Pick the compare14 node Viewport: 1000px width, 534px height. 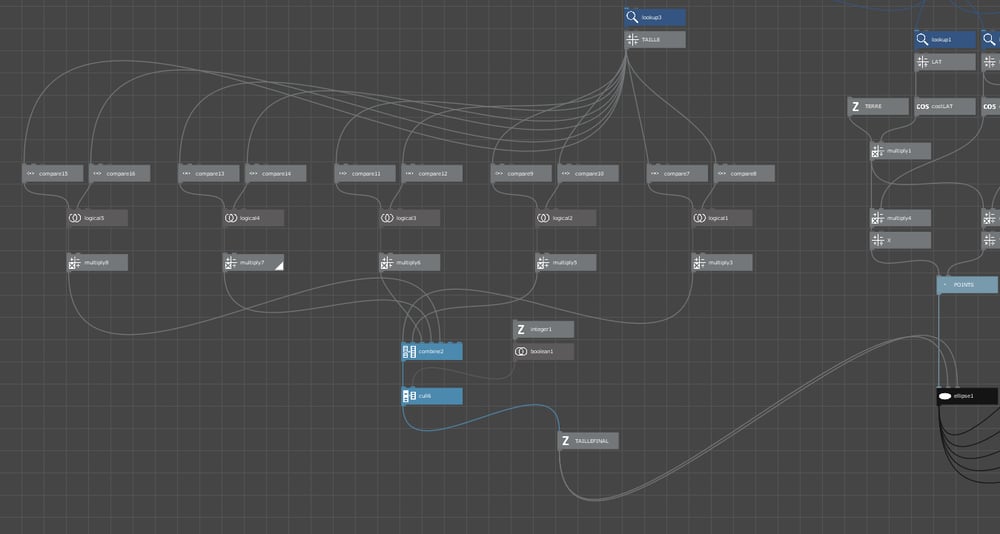tap(276, 174)
